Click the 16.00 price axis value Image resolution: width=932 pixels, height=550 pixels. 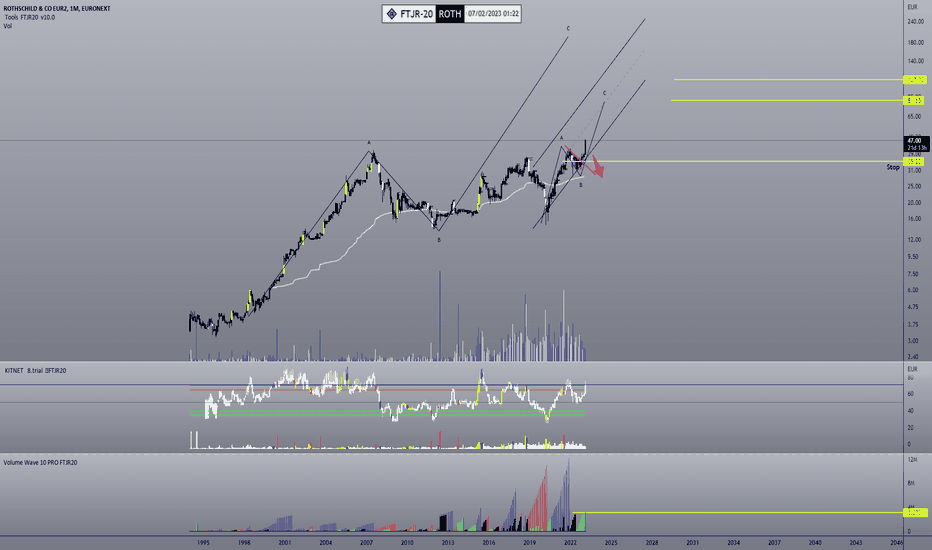[915, 219]
